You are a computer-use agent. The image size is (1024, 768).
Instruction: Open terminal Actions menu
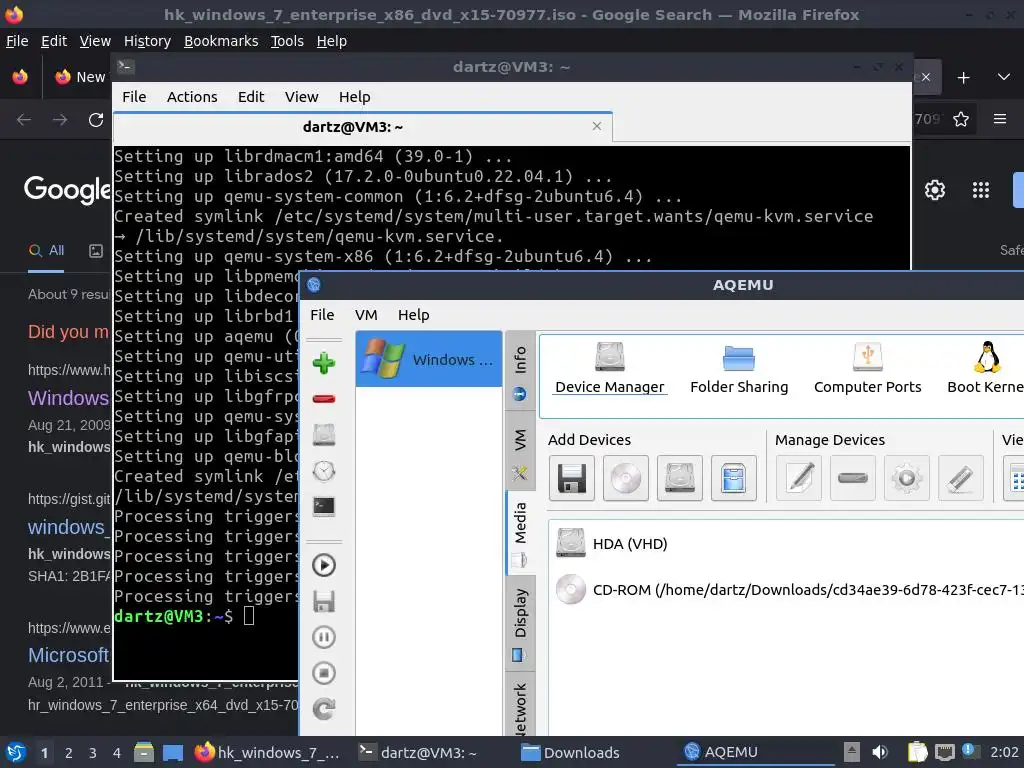pyautogui.click(x=192, y=97)
